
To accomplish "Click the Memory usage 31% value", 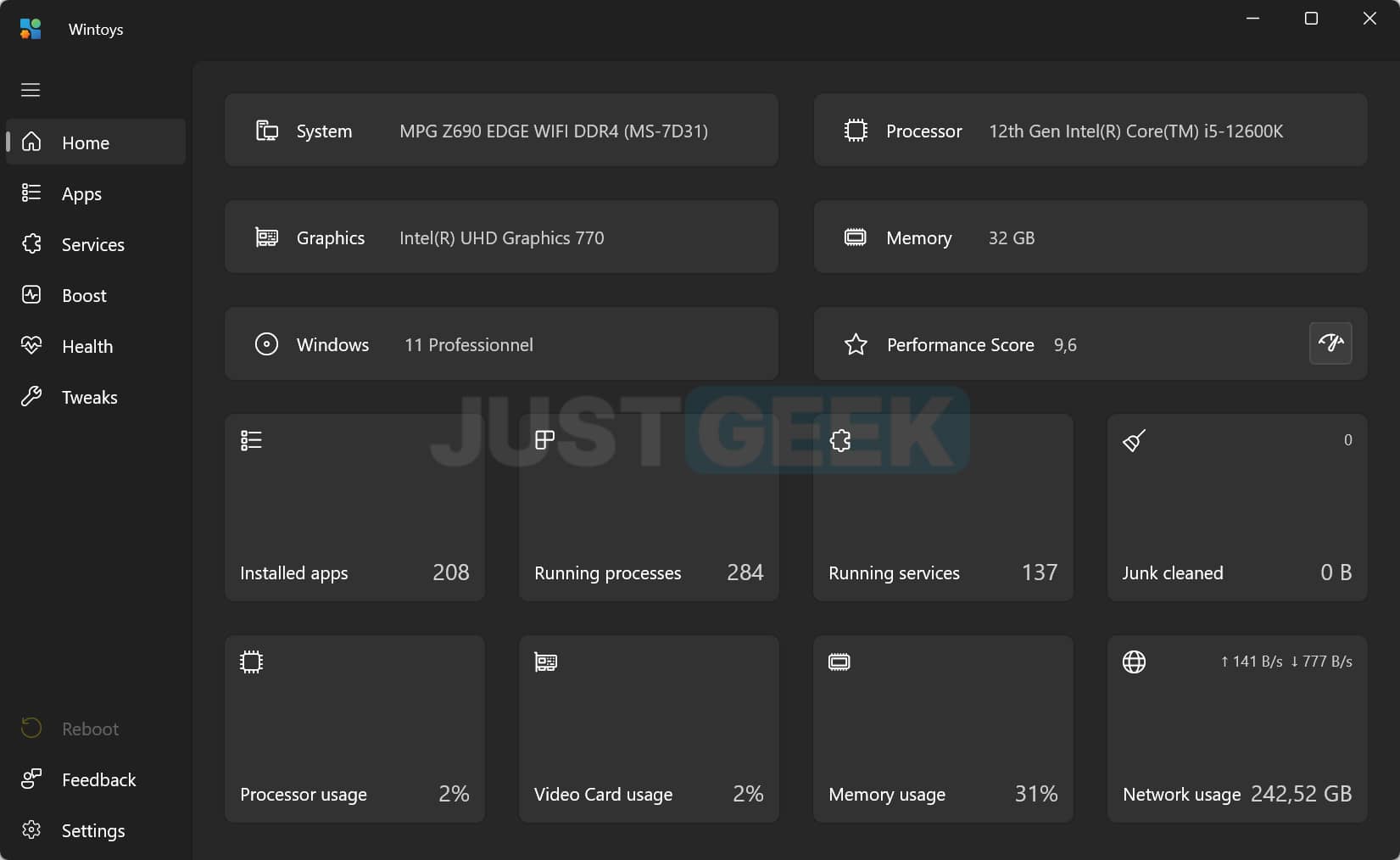I will (x=1036, y=794).
